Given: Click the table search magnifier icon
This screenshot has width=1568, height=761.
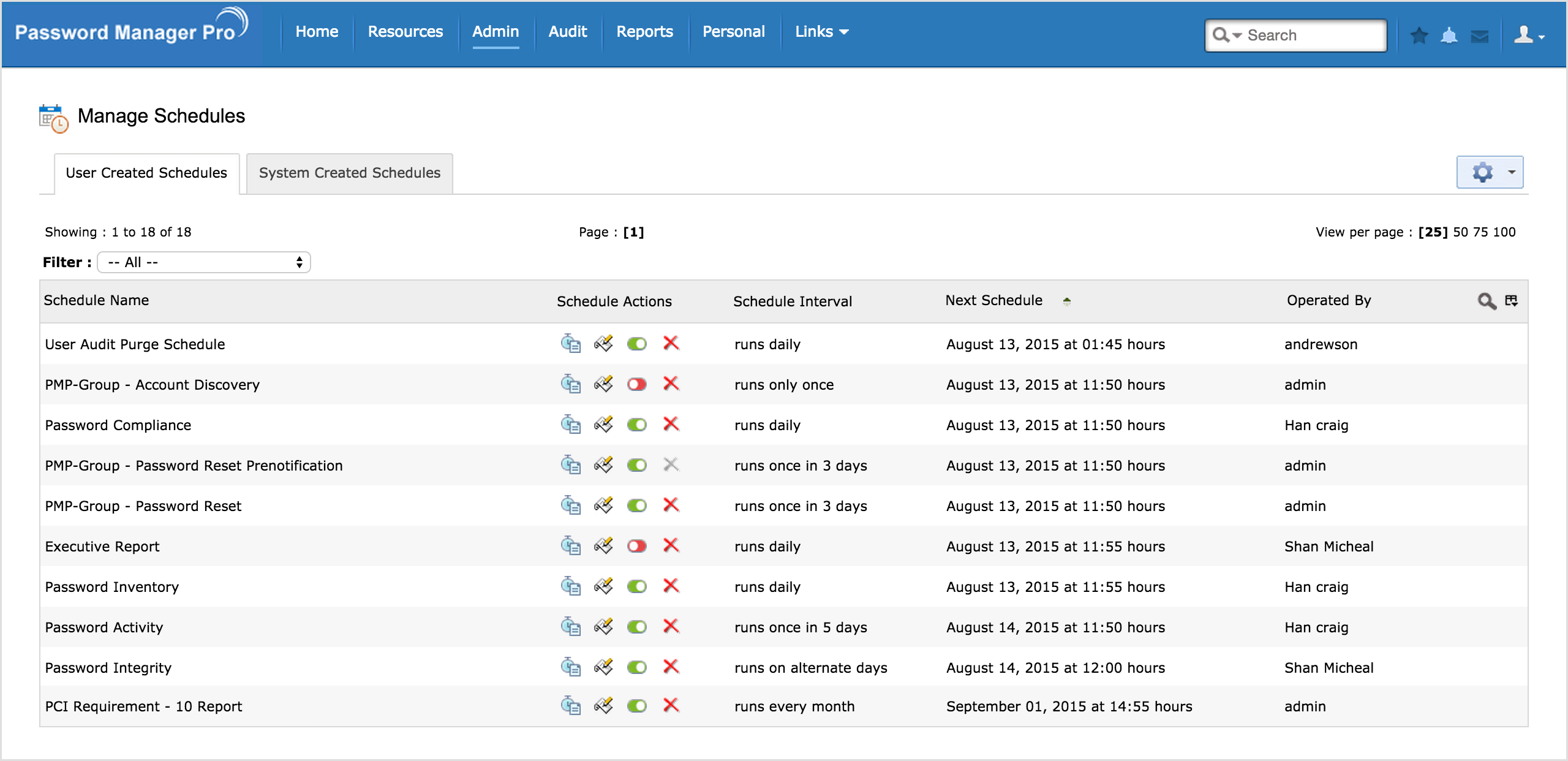Looking at the screenshot, I should (x=1487, y=301).
